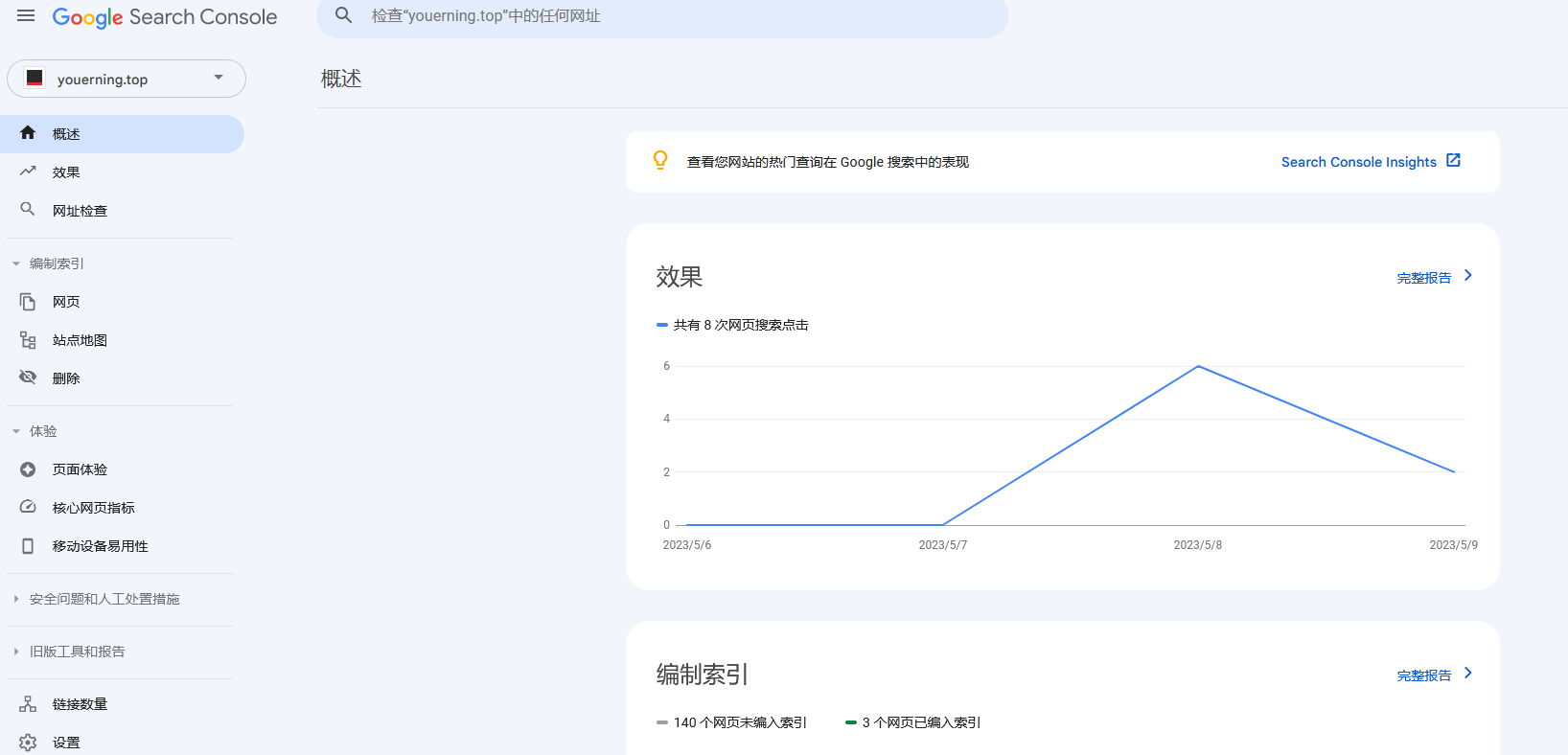Open the 效果 sidebar item

tap(122, 172)
